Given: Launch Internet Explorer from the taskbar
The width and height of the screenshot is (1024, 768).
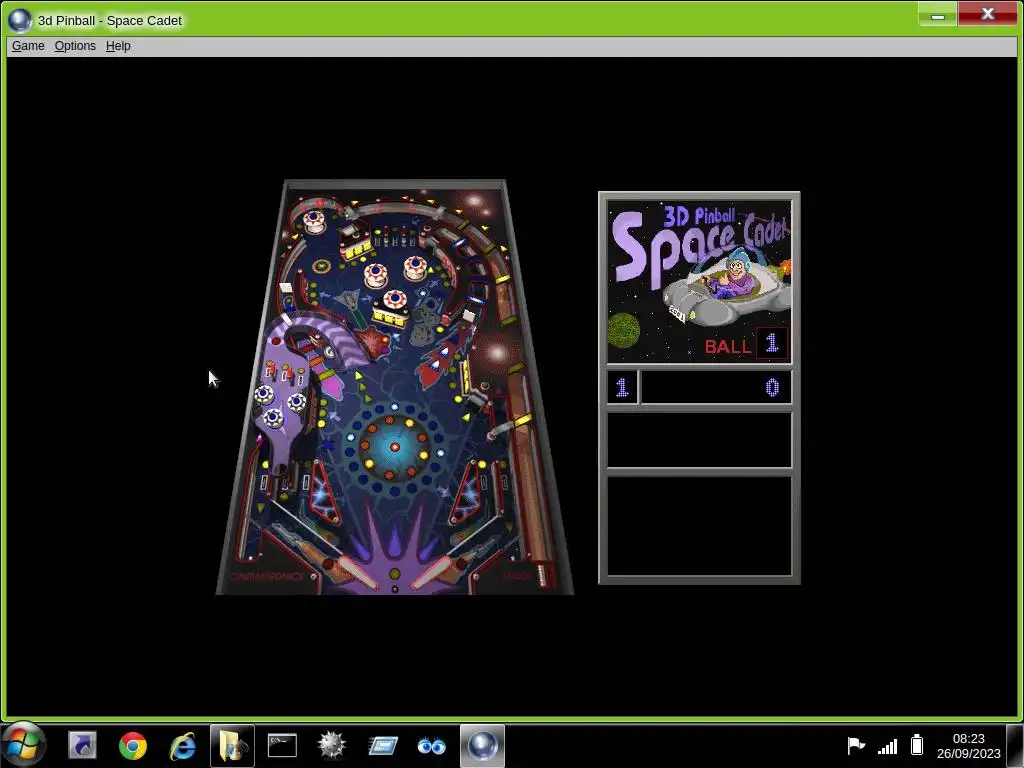Looking at the screenshot, I should click(183, 745).
